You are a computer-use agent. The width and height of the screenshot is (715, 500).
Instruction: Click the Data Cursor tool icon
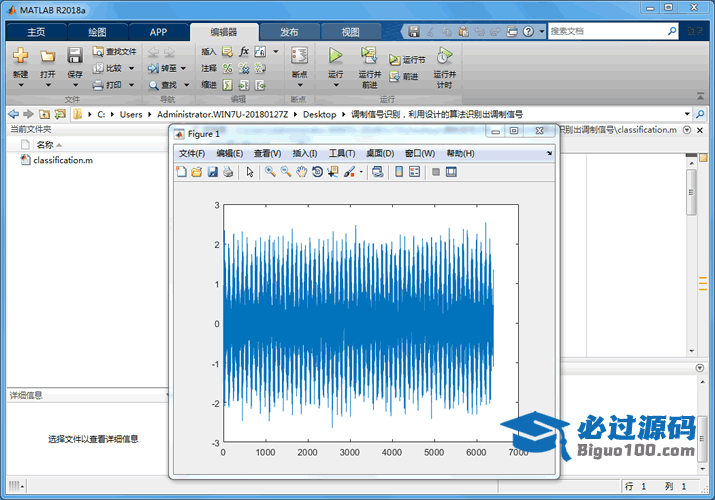click(332, 172)
